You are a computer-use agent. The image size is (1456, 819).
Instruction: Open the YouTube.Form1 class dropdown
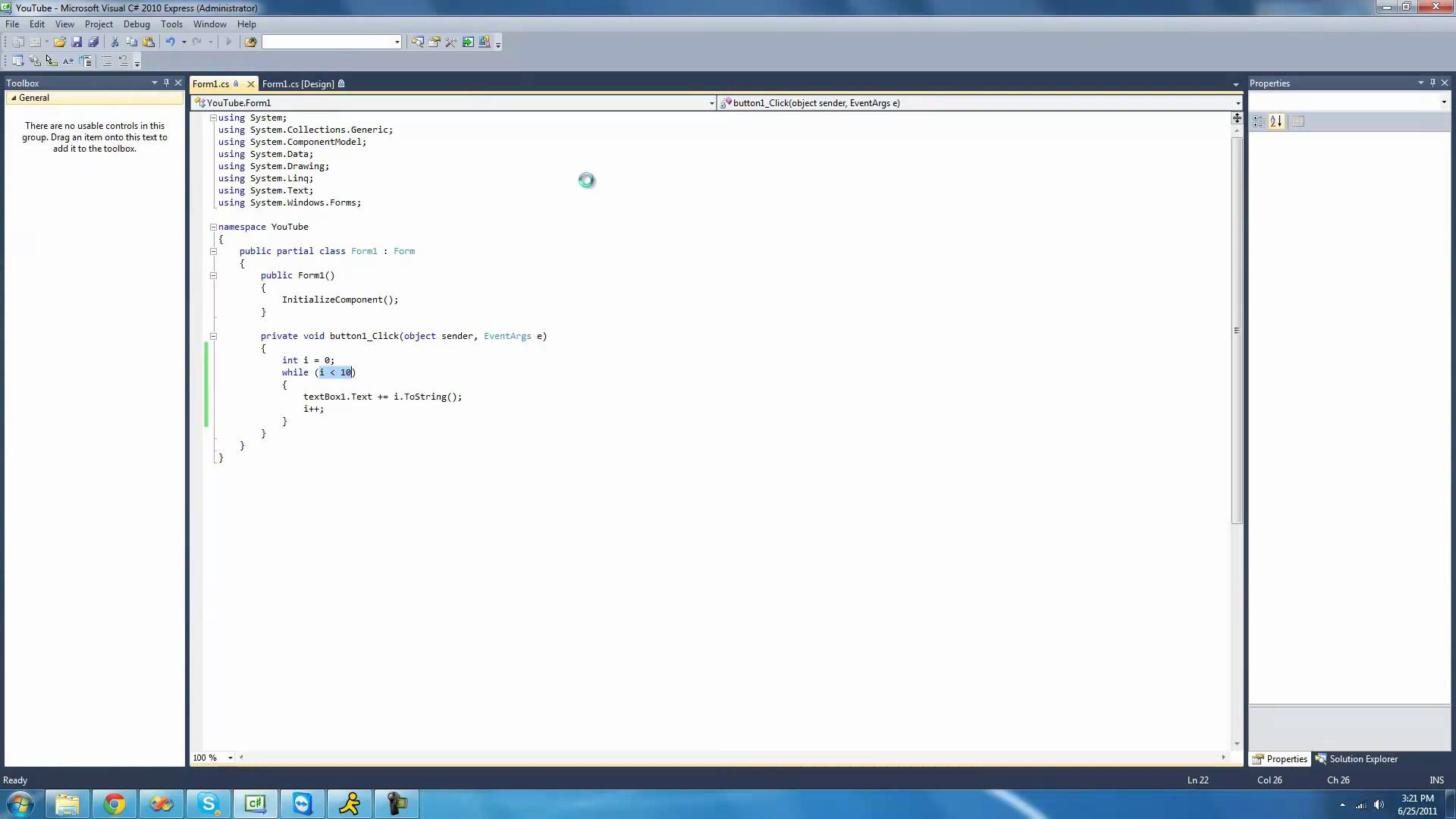pyautogui.click(x=711, y=103)
